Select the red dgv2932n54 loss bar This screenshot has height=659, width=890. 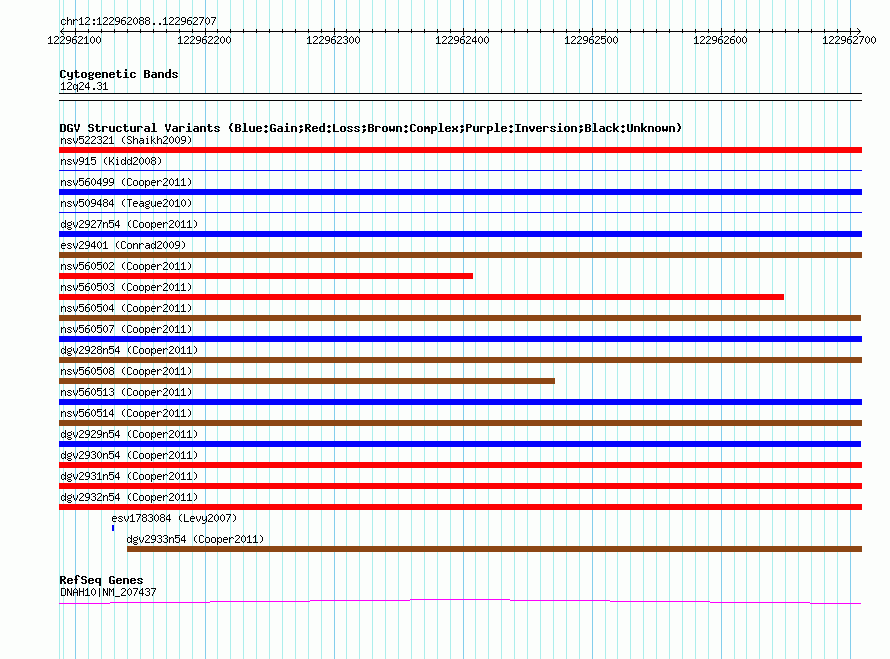coord(460,507)
